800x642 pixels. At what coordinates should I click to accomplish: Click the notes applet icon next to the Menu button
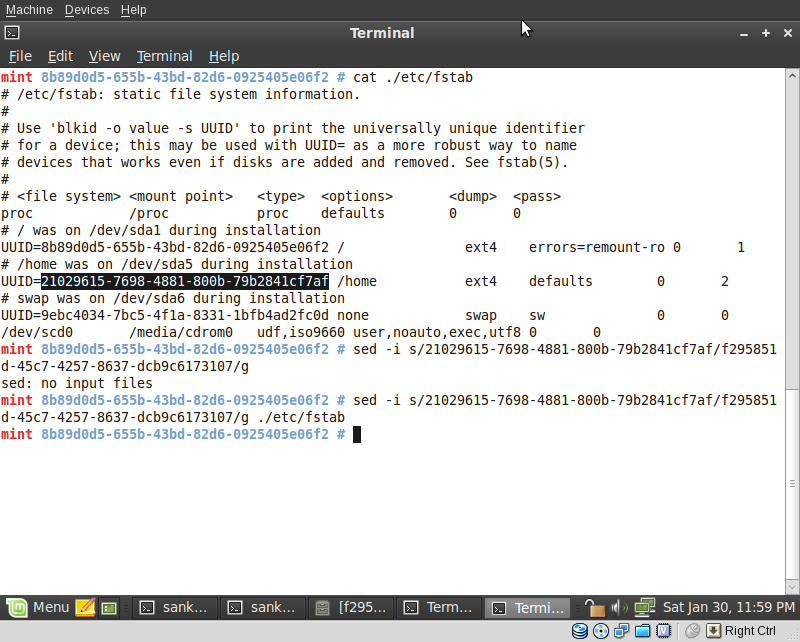point(87,607)
